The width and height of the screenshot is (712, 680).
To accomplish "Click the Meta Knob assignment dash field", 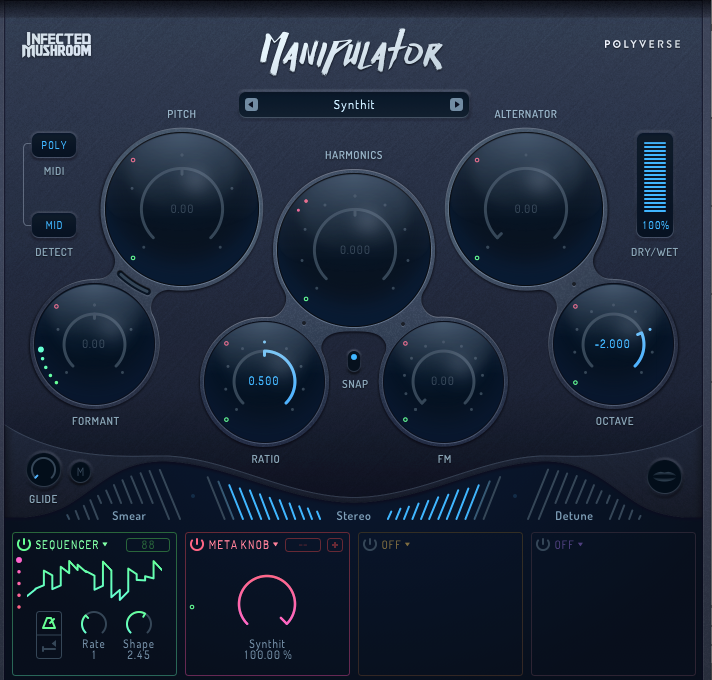I will pyautogui.click(x=303, y=545).
